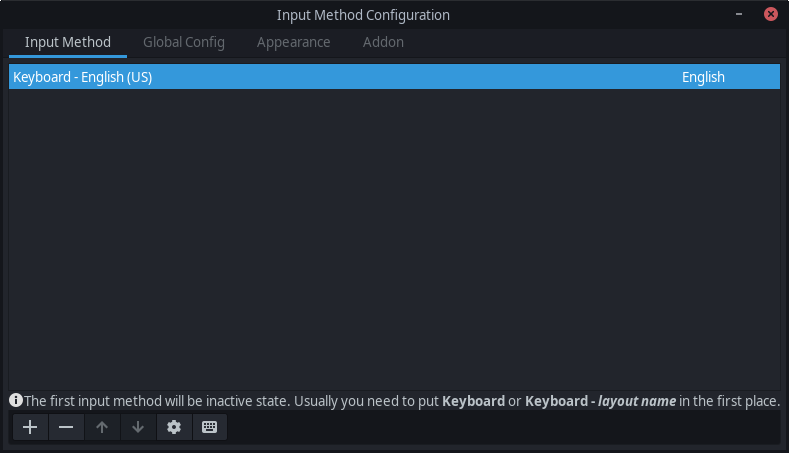The image size is (789, 453).
Task: Open the gear icon's input method settings
Action: (174, 427)
